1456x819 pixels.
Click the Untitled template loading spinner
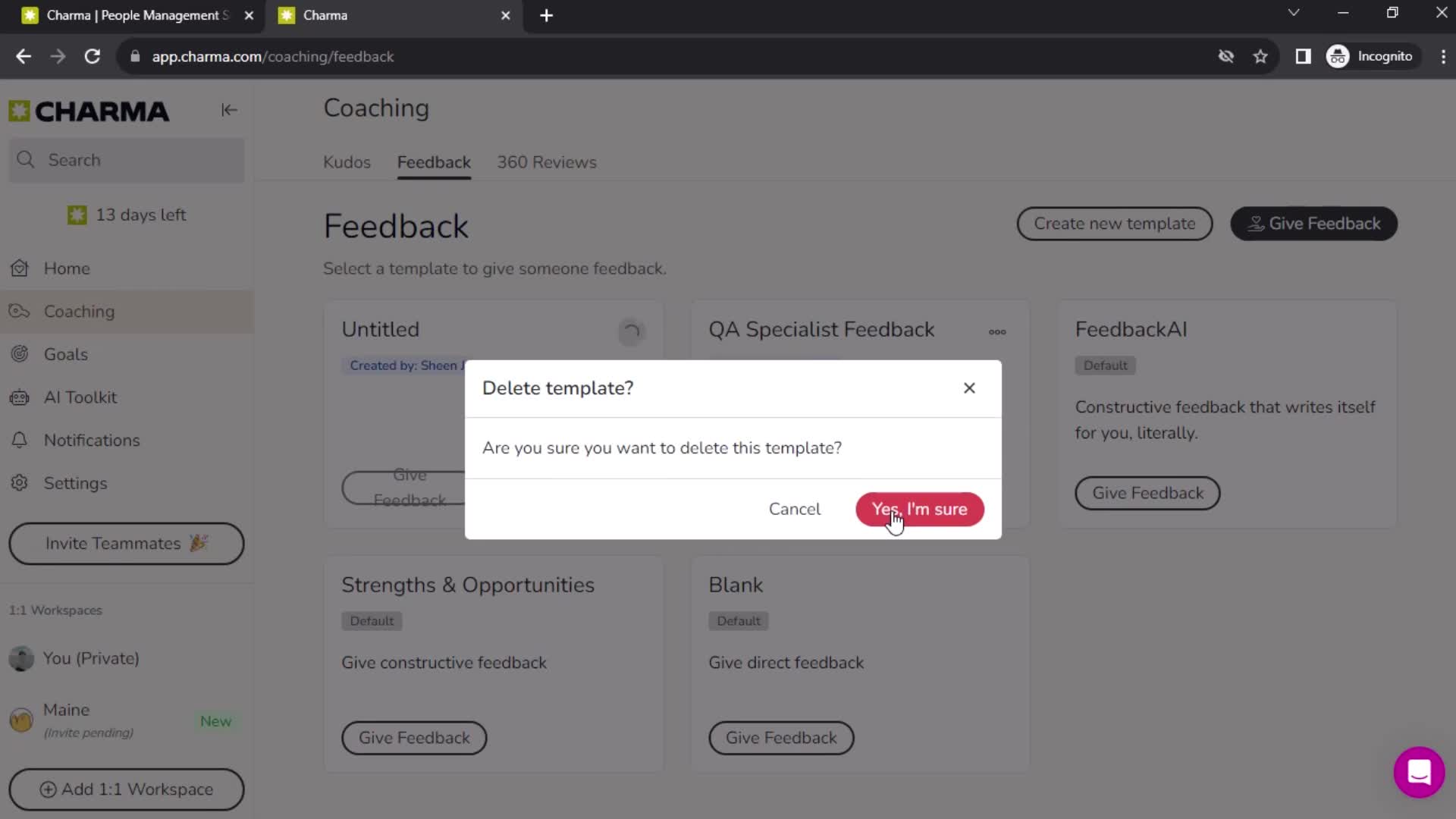631,331
